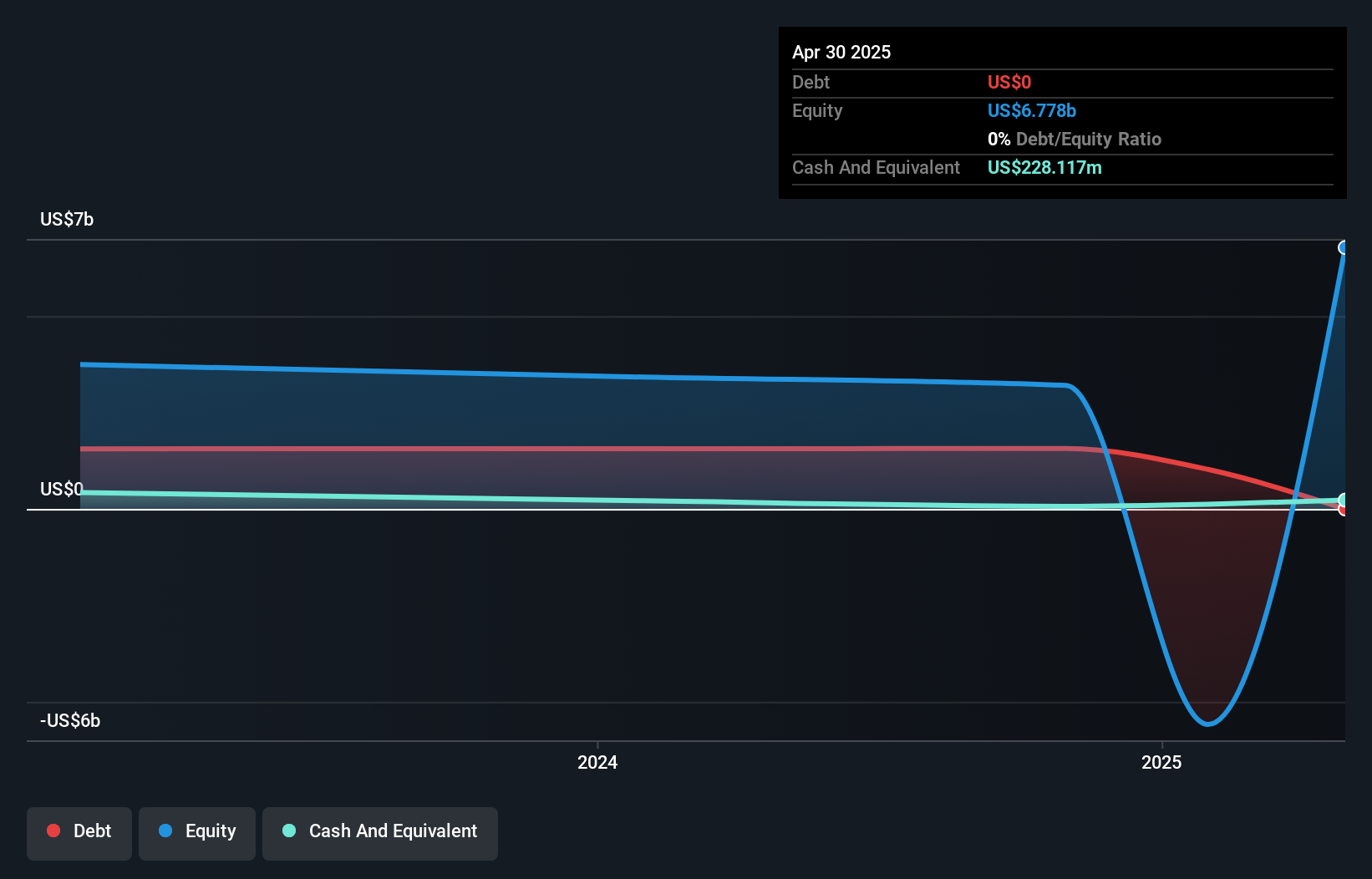Click the 2025 x-axis label
1372x879 pixels.
[x=1161, y=762]
